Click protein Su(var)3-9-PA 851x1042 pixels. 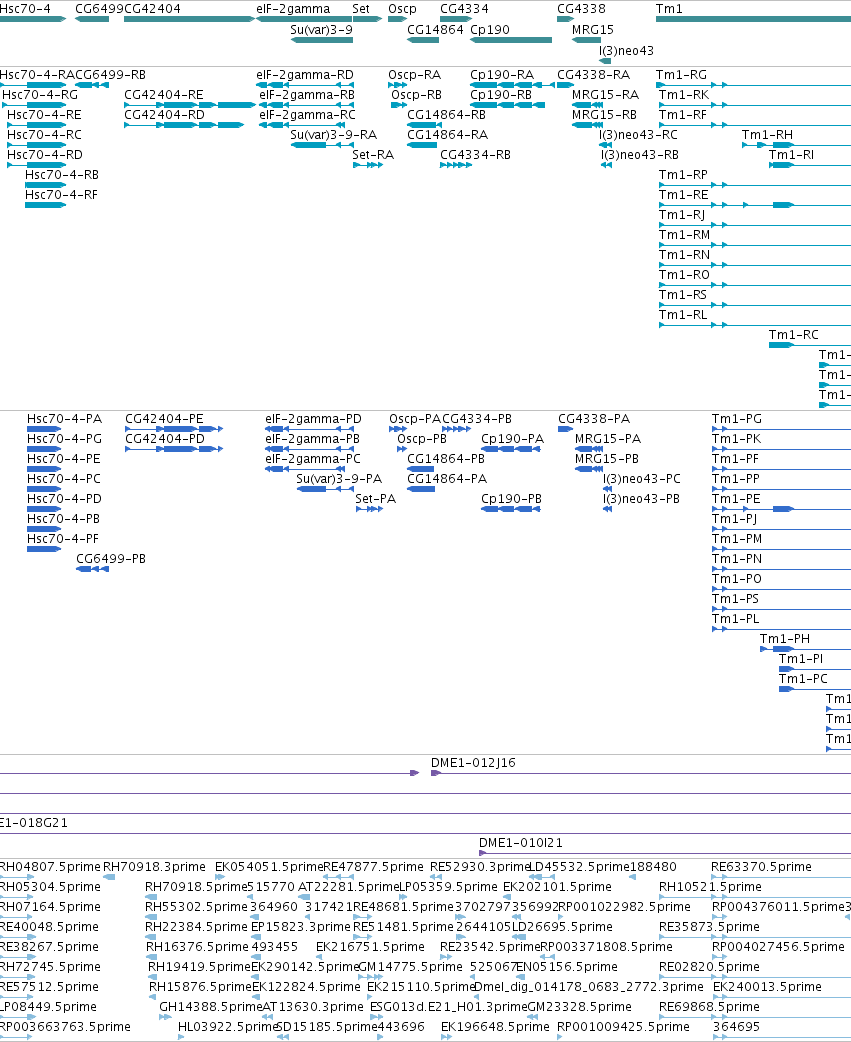point(339,478)
